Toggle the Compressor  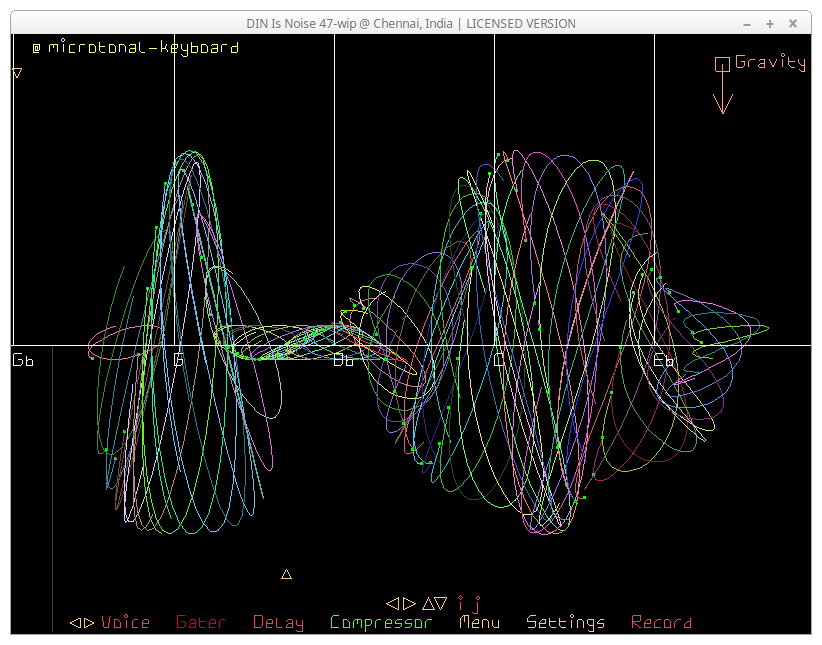(381, 623)
